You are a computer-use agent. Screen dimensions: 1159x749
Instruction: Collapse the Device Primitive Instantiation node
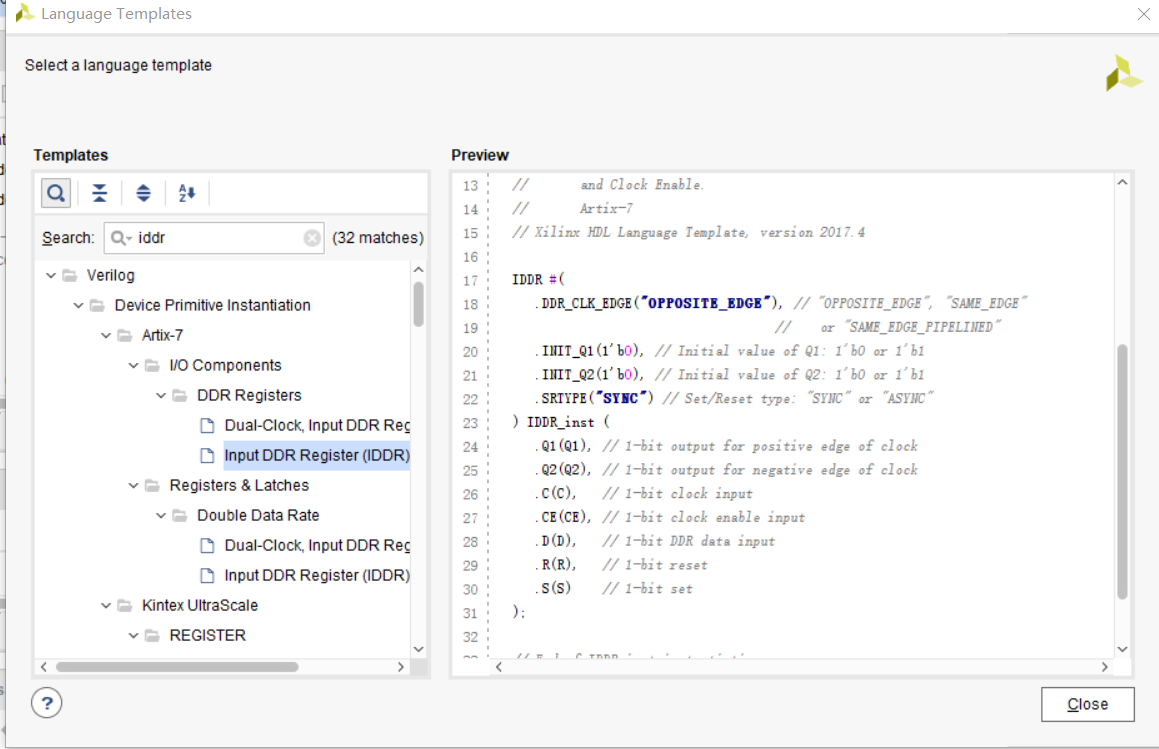coord(79,305)
